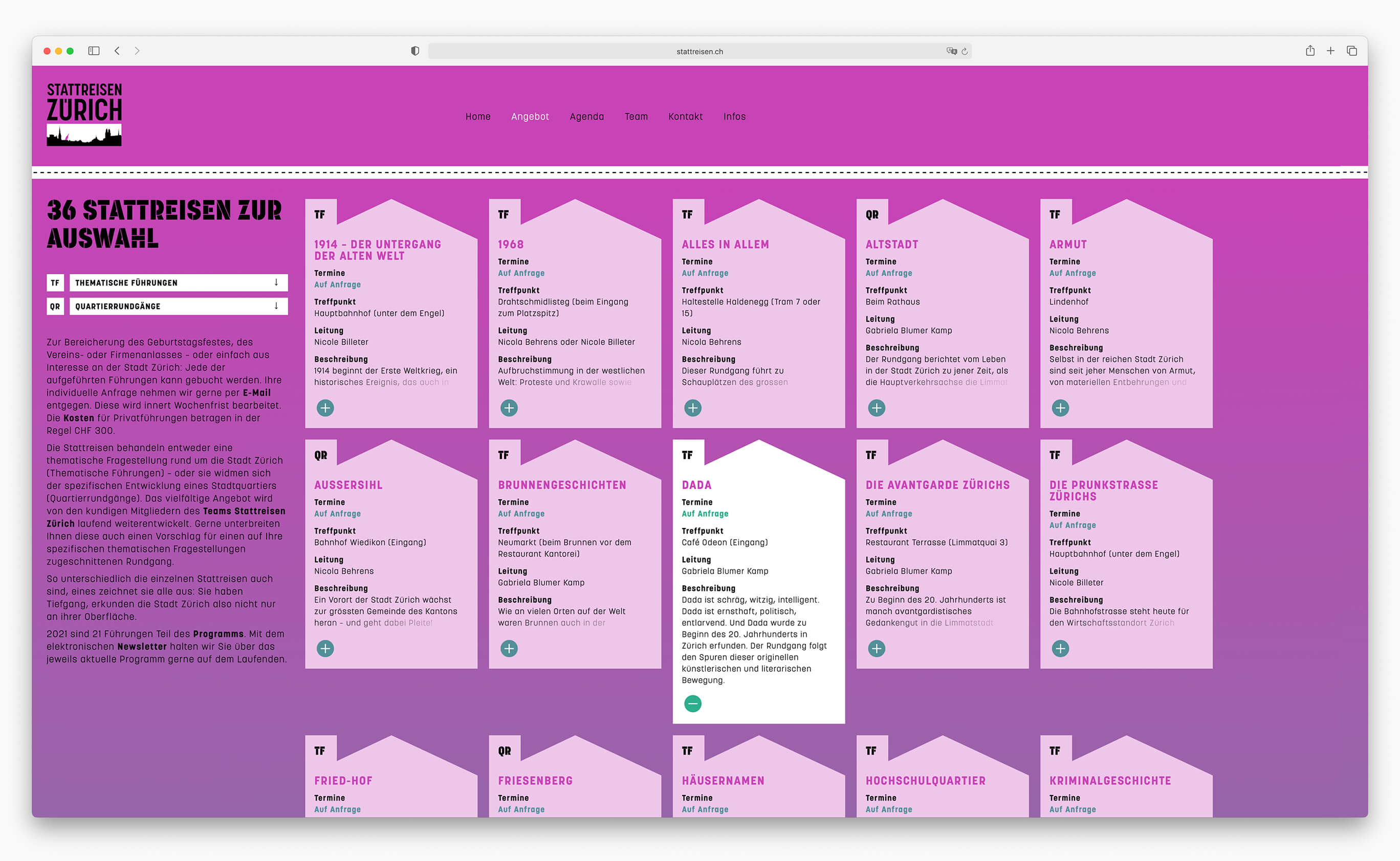The image size is (1400, 861).
Task: Click the privacy shield icon
Action: (x=415, y=51)
